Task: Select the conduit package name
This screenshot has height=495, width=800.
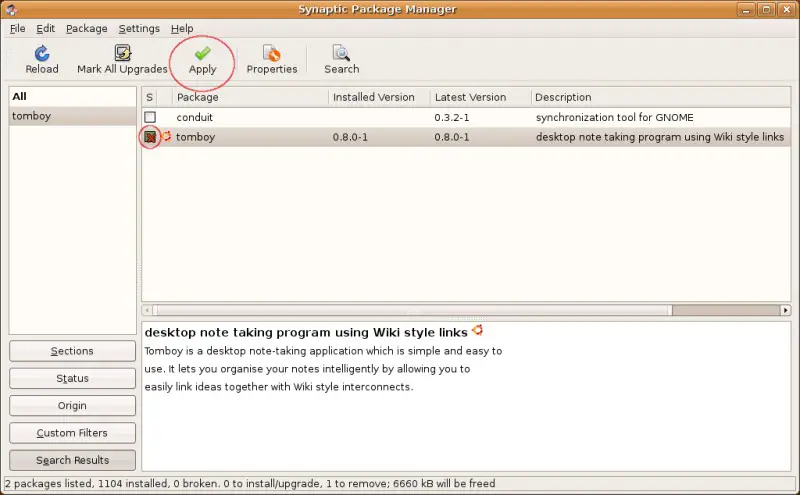Action: pos(194,117)
